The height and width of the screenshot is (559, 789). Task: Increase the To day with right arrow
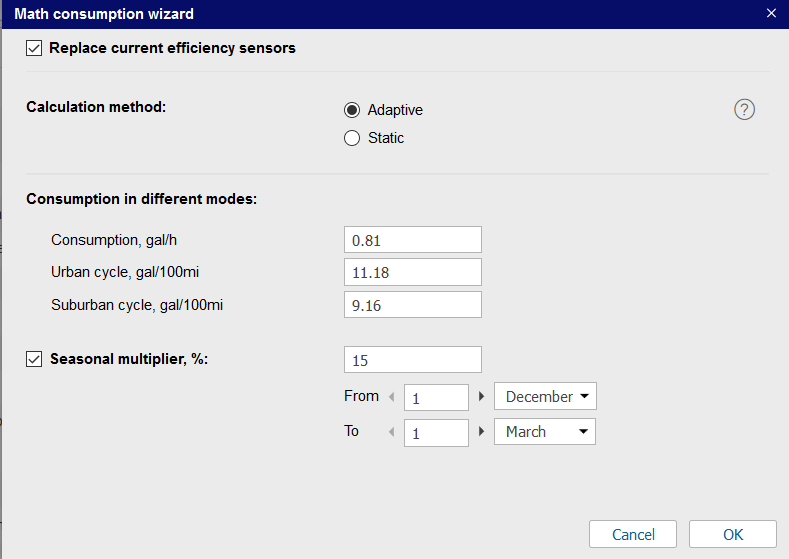click(x=481, y=433)
